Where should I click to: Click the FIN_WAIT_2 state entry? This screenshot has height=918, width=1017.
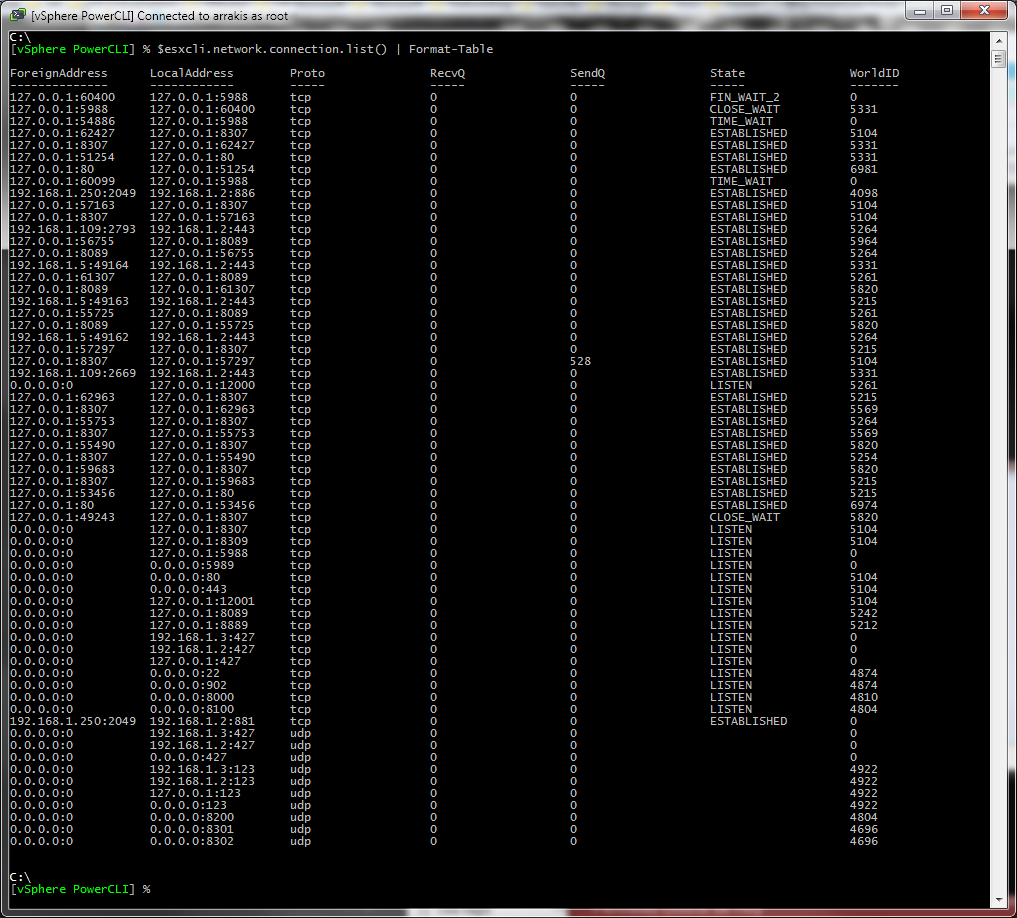[744, 97]
